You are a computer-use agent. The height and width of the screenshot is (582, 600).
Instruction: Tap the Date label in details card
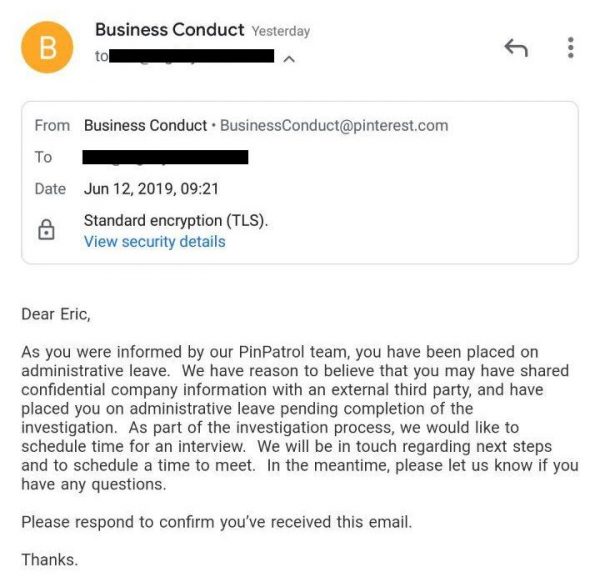(x=50, y=188)
